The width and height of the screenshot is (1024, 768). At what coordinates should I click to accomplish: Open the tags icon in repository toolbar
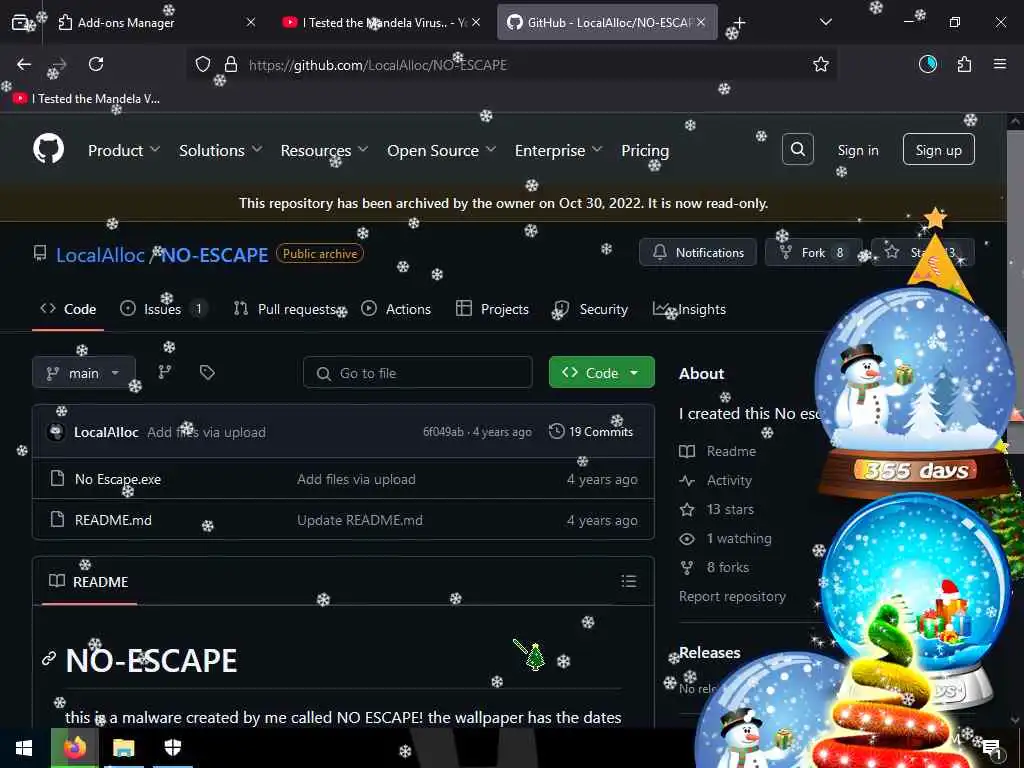click(207, 372)
